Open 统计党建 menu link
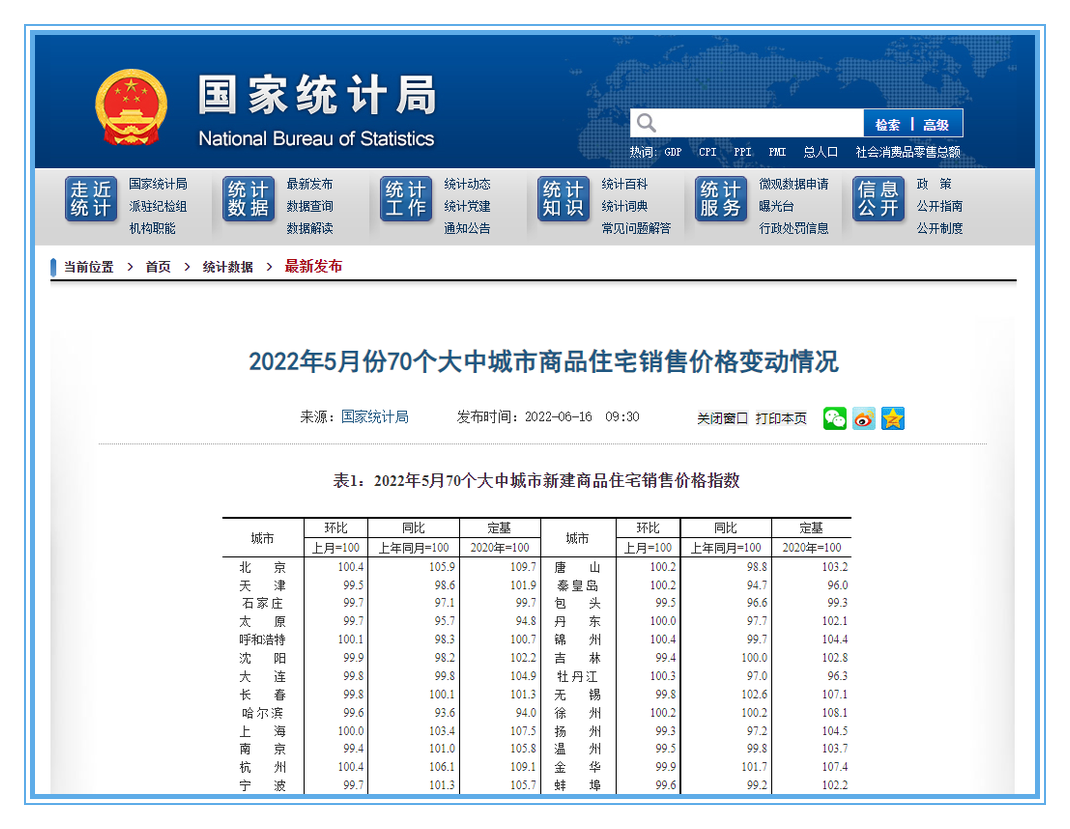The height and width of the screenshot is (829, 1070). pyautogui.click(x=467, y=206)
